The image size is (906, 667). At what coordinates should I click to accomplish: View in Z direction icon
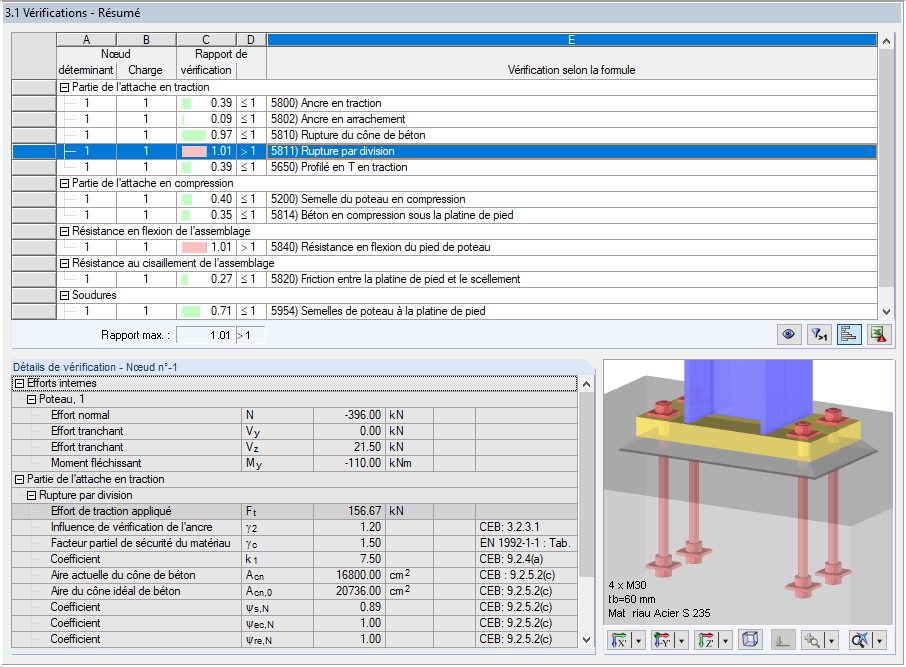point(706,640)
